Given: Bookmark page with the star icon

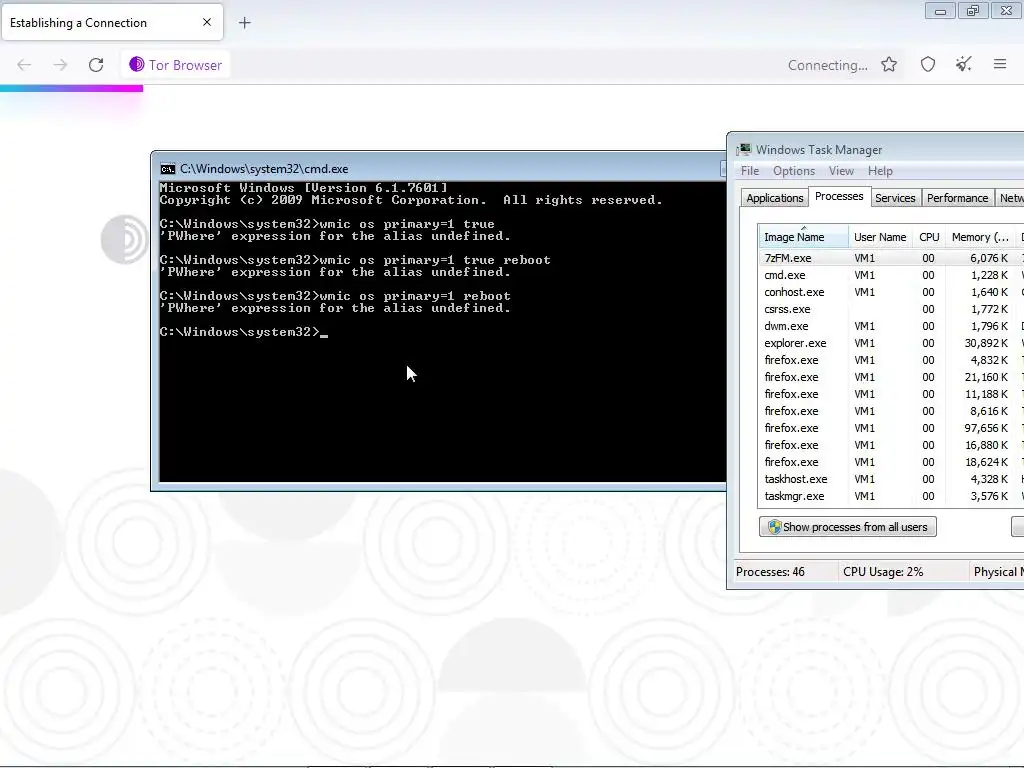Looking at the screenshot, I should click(x=889, y=64).
